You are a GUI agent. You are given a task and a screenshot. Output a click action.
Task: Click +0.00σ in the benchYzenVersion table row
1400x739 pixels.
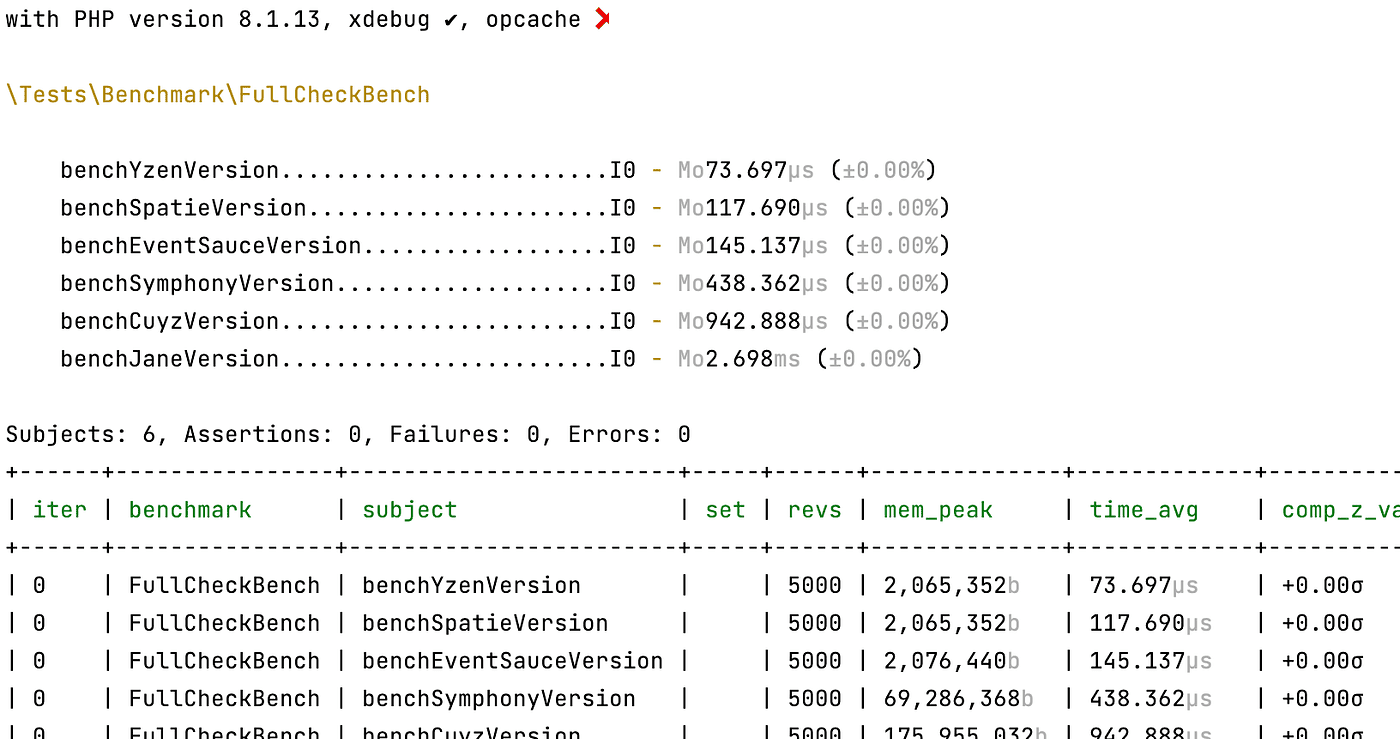pyautogui.click(x=1323, y=585)
